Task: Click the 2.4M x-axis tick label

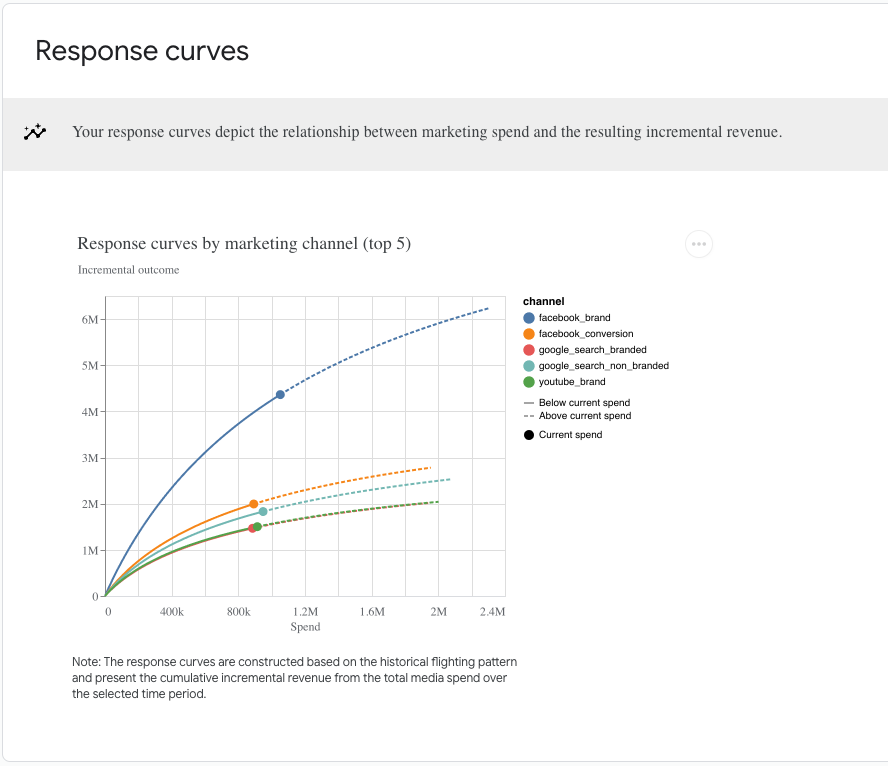Action: tap(492, 612)
